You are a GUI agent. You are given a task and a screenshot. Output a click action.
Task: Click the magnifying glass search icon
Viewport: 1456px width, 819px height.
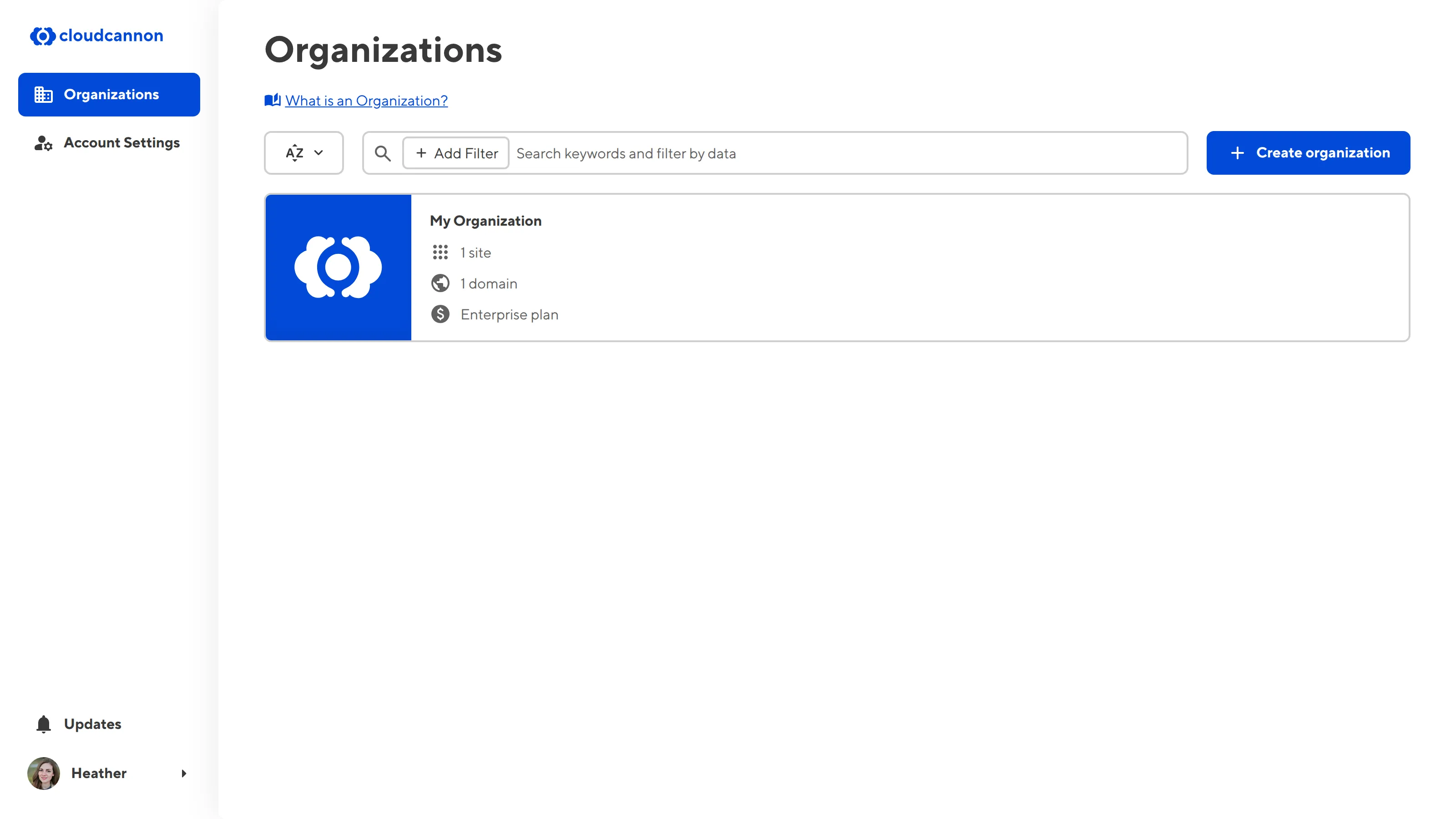click(383, 153)
